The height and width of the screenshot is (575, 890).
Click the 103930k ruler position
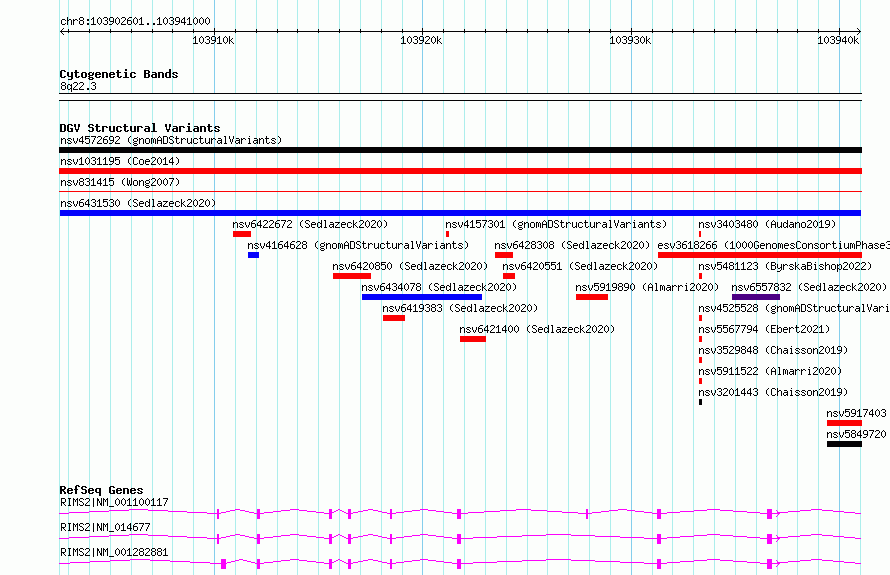pos(630,40)
